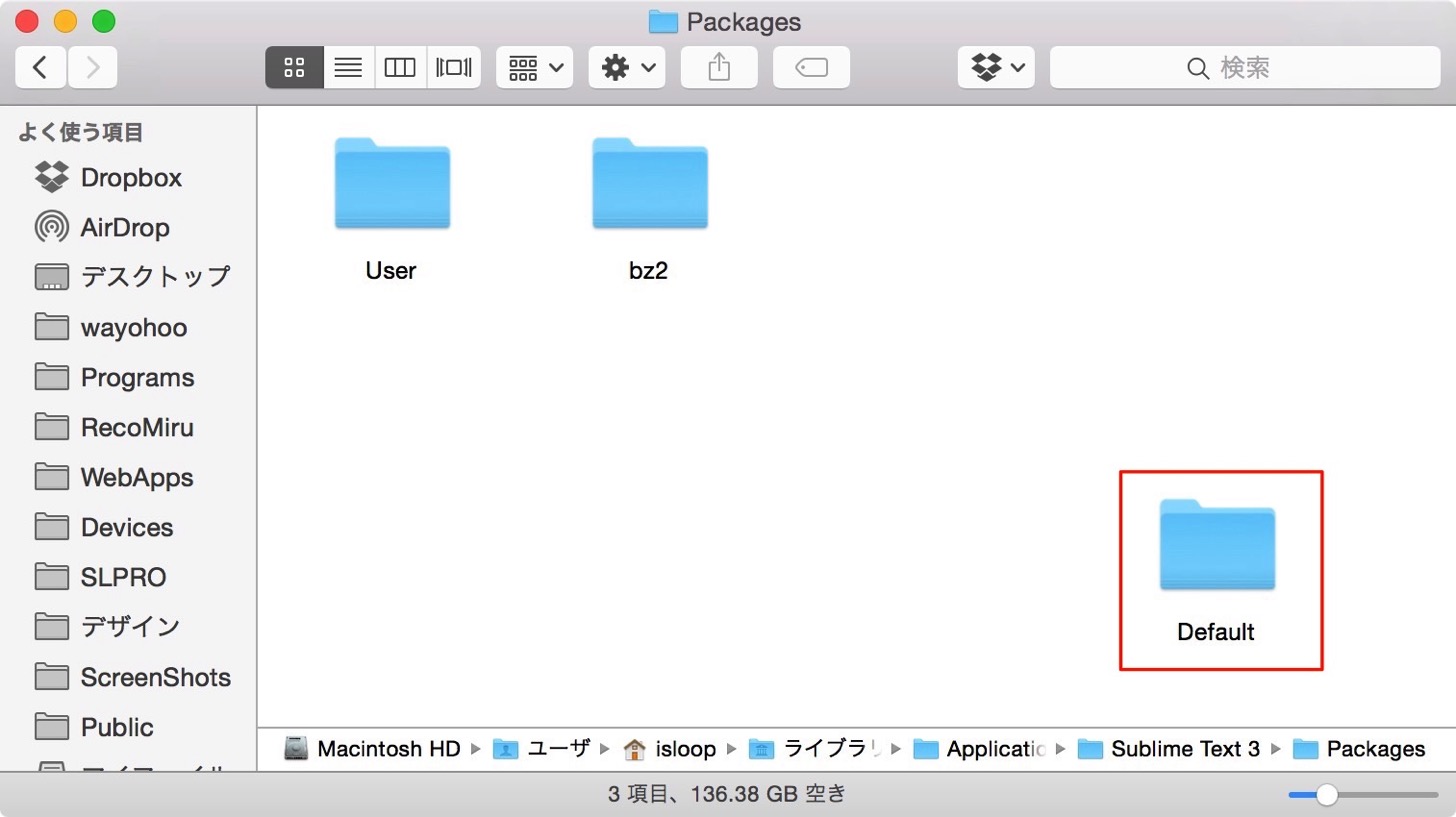Open the gear action menu
The height and width of the screenshot is (817, 1456).
[627, 67]
